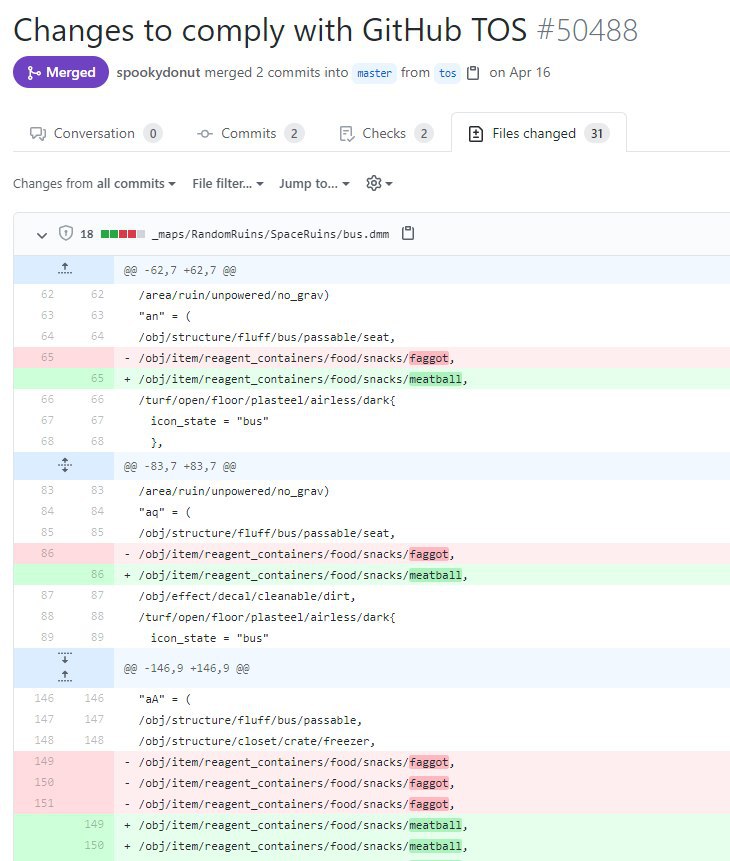Screen dimensions: 730x861
Task: Open the diff settings gear menu
Action: click(379, 183)
